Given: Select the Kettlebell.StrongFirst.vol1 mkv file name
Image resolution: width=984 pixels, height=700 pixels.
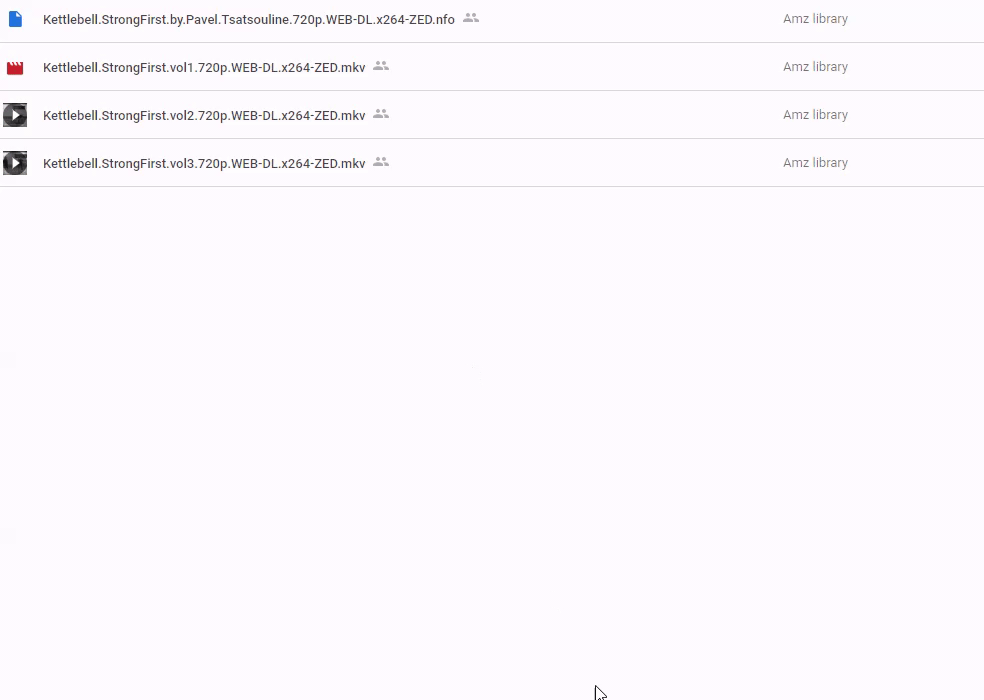Looking at the screenshot, I should click(x=204, y=67).
